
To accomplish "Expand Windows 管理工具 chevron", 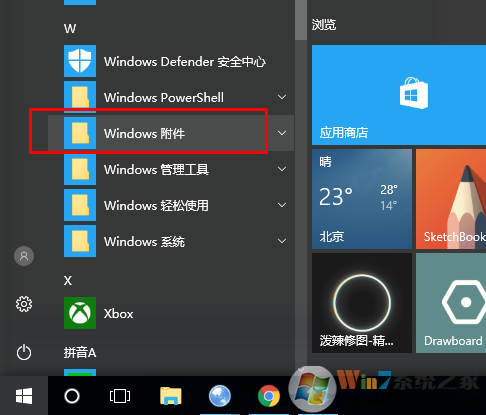I will tap(282, 169).
